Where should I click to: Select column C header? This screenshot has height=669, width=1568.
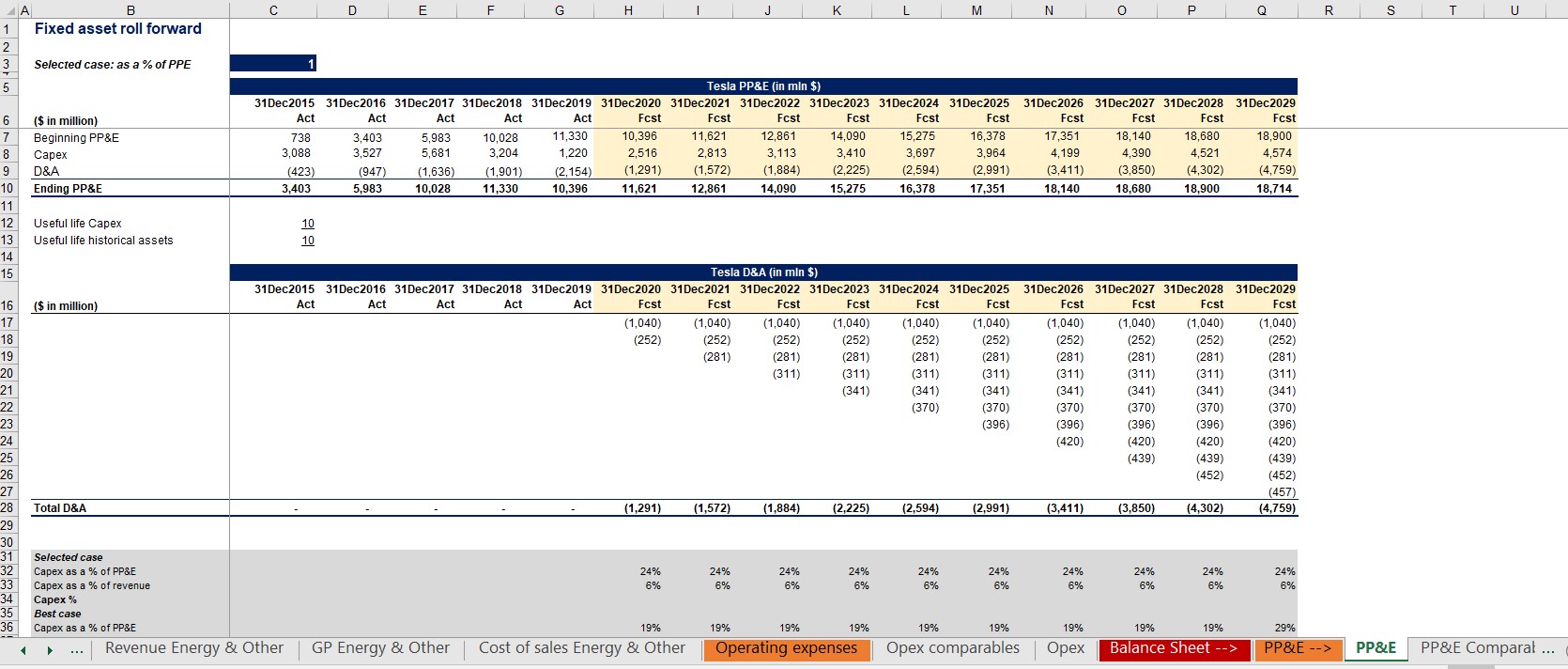pyautogui.click(x=273, y=10)
